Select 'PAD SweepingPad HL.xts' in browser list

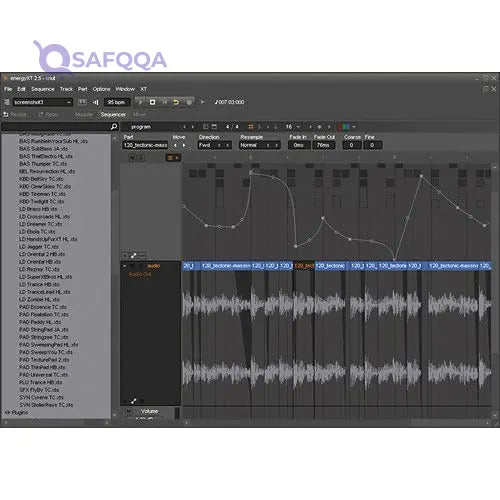pyautogui.click(x=48, y=345)
